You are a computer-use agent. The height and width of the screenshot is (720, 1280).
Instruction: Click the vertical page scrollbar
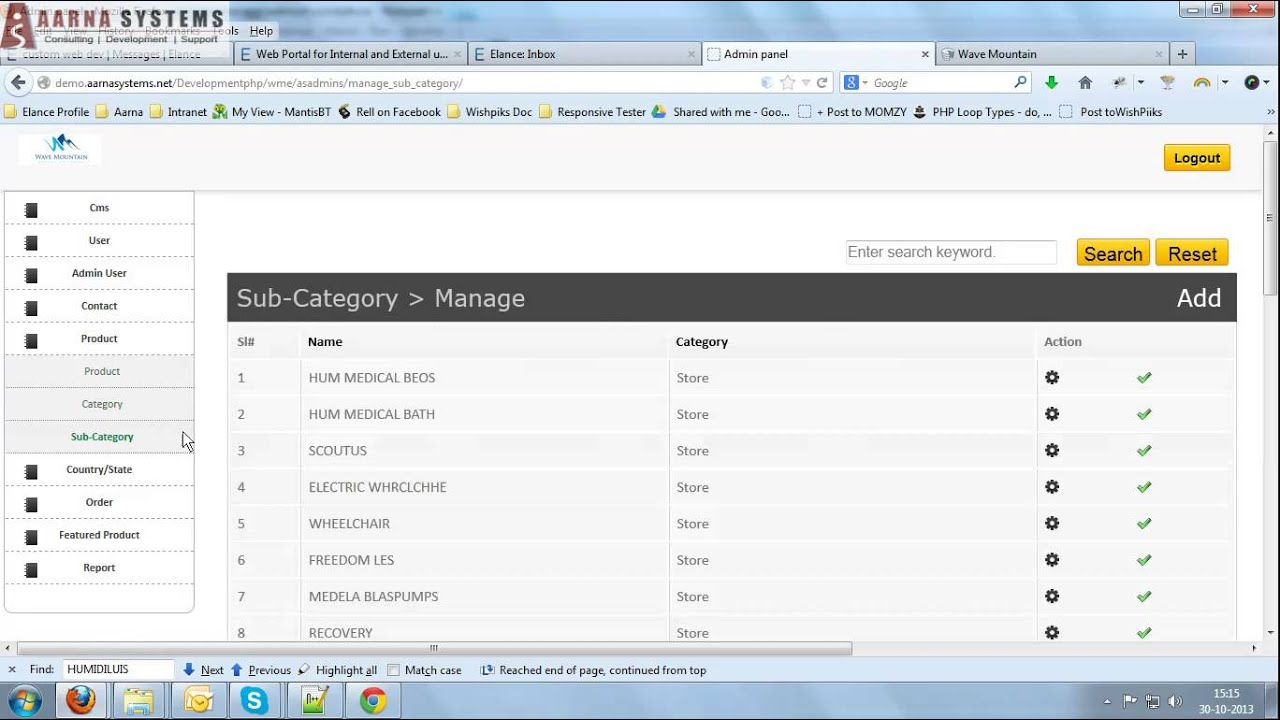1270,217
